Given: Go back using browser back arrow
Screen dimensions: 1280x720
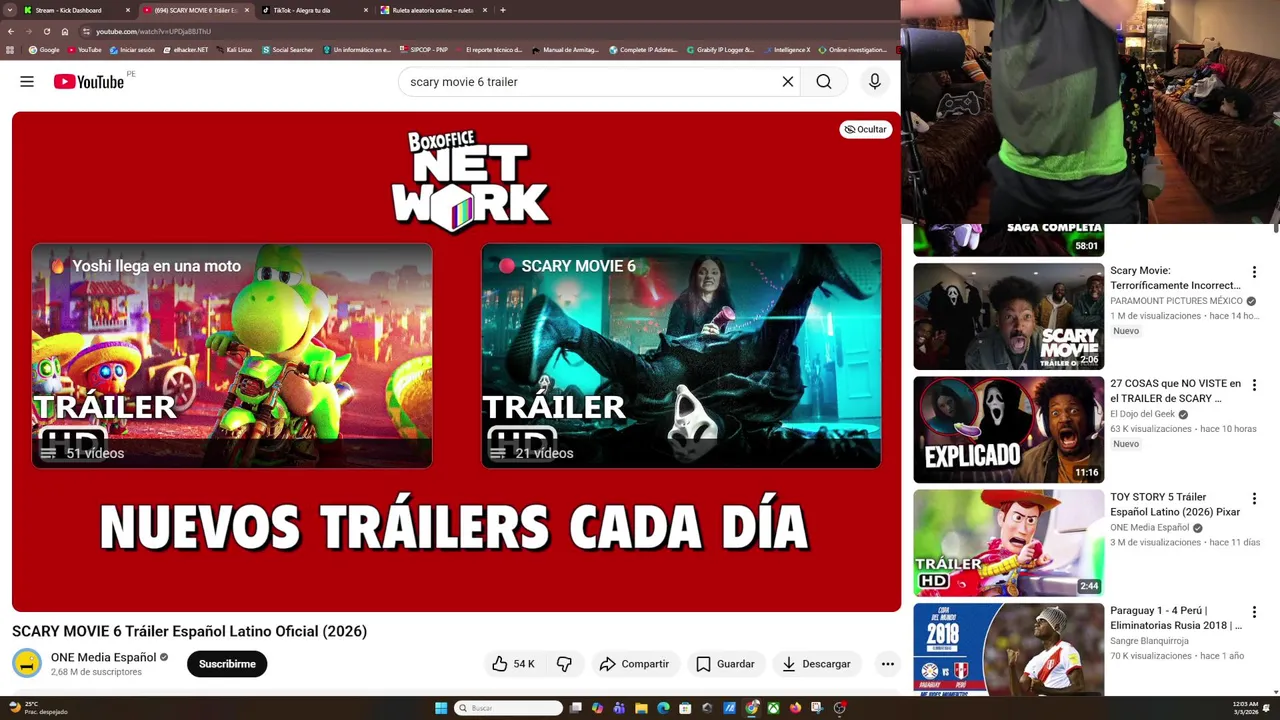Looking at the screenshot, I should (11, 31).
